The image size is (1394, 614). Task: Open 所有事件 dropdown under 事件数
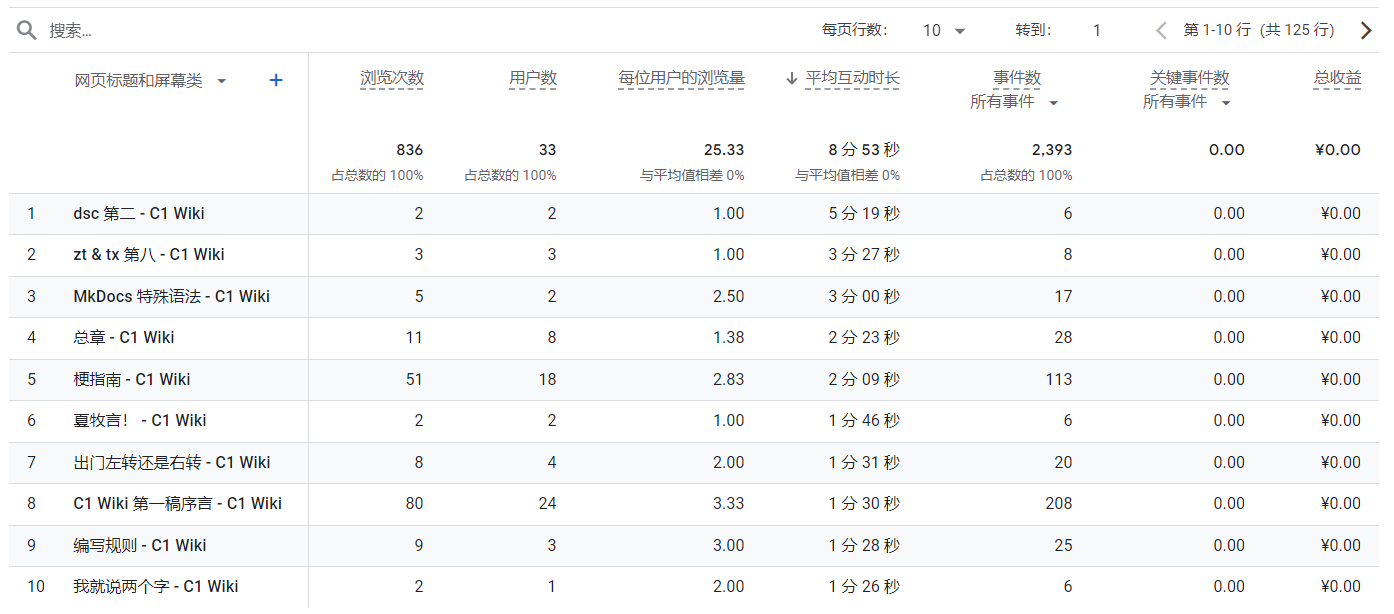tap(1014, 102)
